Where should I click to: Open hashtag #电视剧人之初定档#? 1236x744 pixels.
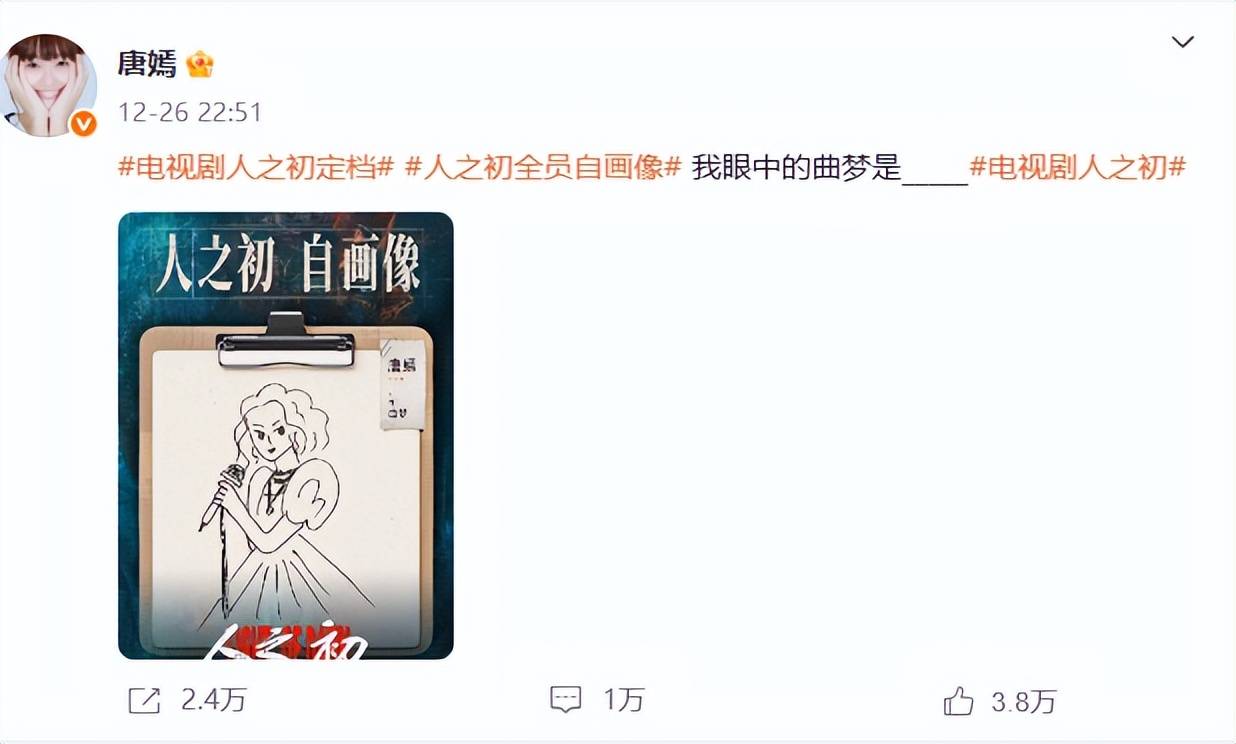click(x=255, y=167)
